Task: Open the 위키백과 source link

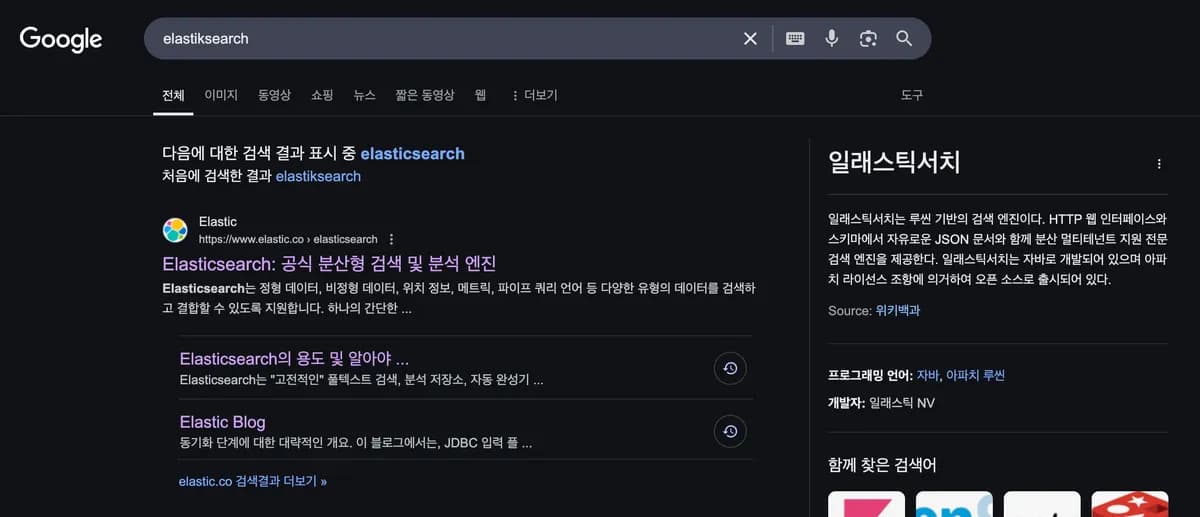Action: [x=897, y=311]
